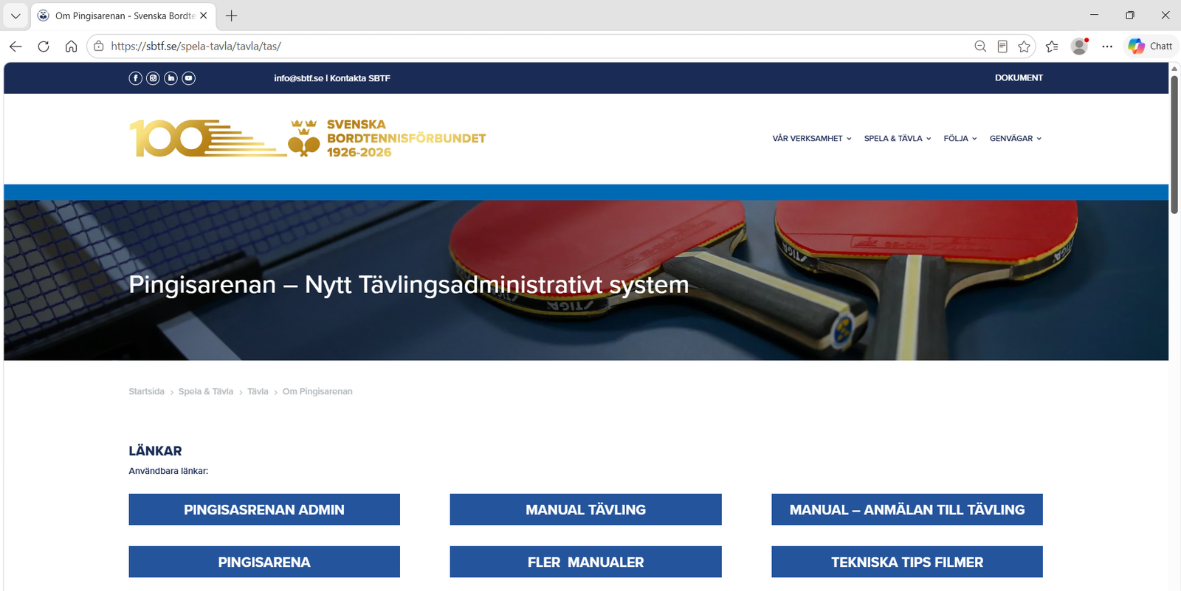The image size is (1181, 591).
Task: Click the browser refresh icon
Action: [x=44, y=46]
